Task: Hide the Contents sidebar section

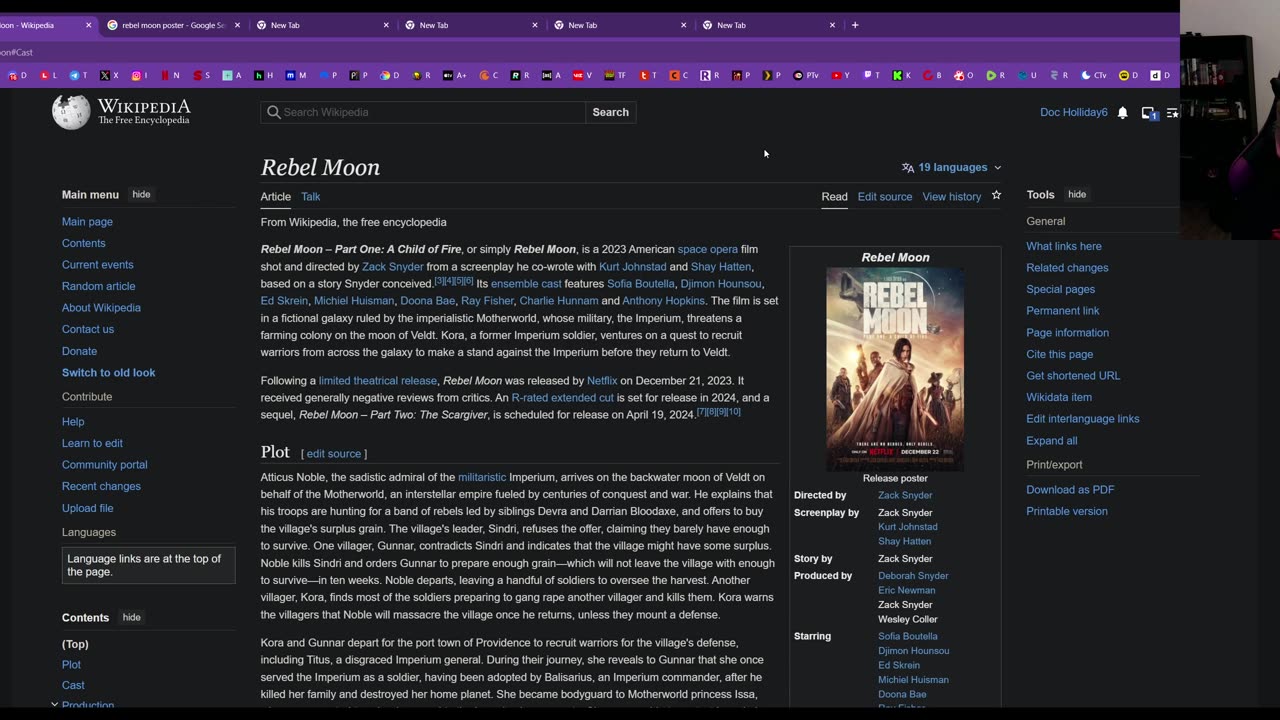Action: click(x=131, y=617)
